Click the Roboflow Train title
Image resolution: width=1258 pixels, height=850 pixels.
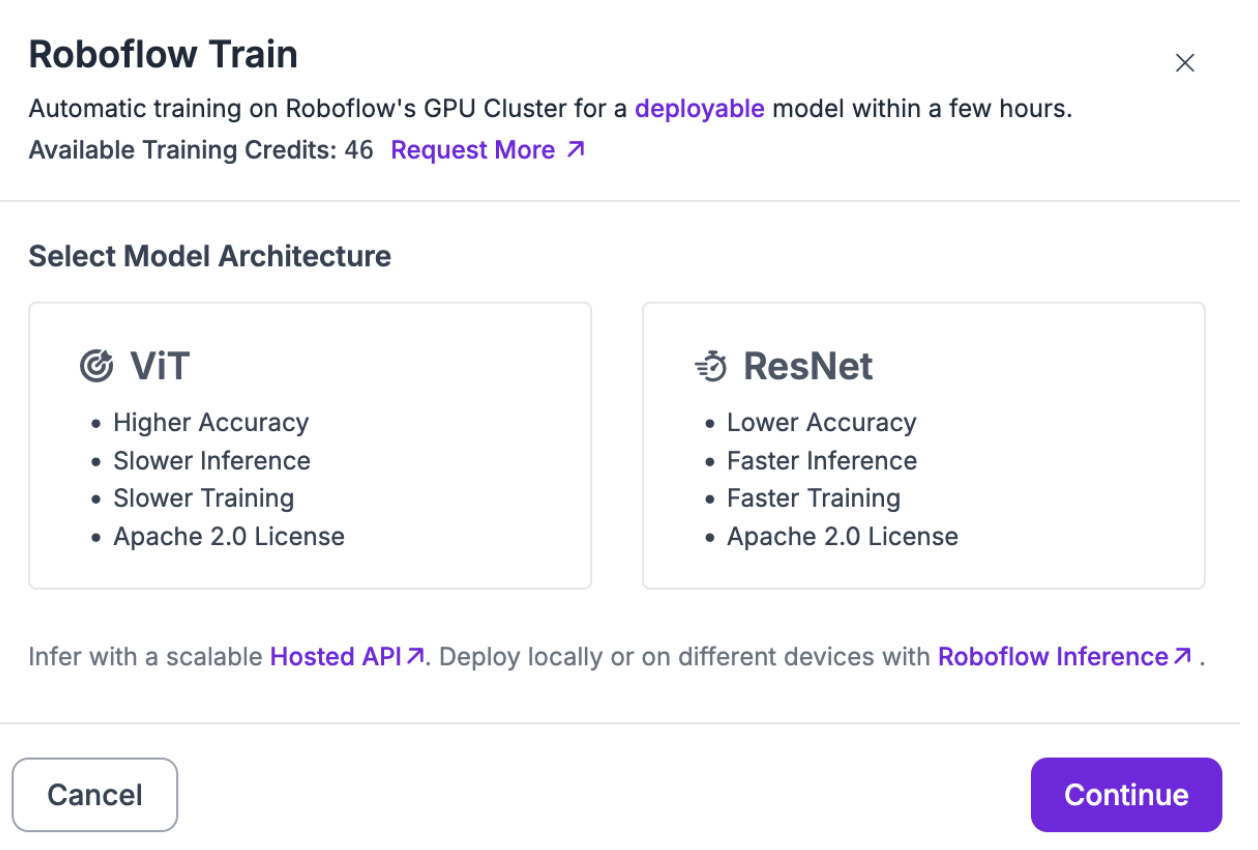click(163, 54)
